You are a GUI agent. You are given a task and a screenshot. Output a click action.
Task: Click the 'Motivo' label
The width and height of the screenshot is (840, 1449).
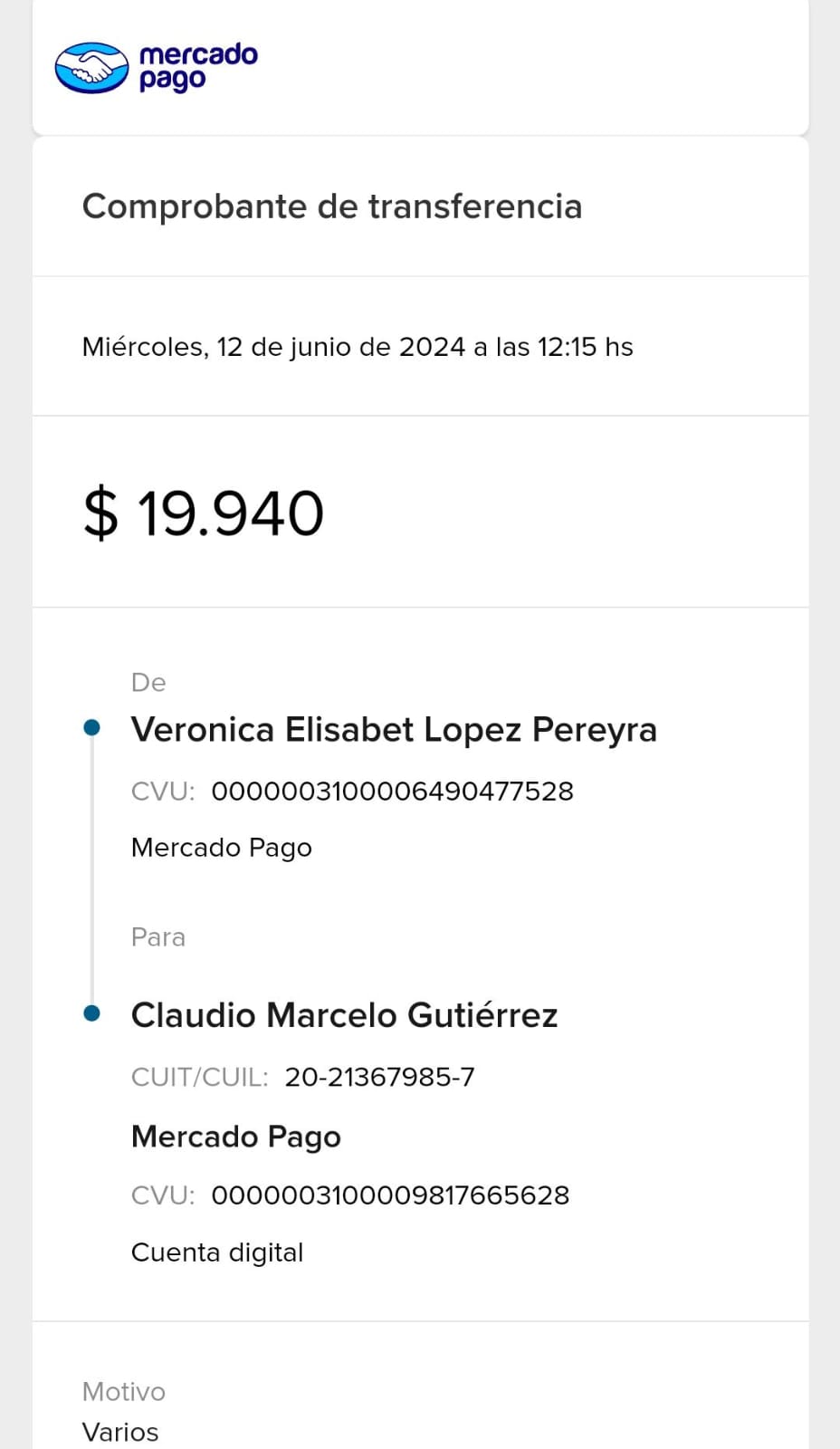tap(124, 1392)
